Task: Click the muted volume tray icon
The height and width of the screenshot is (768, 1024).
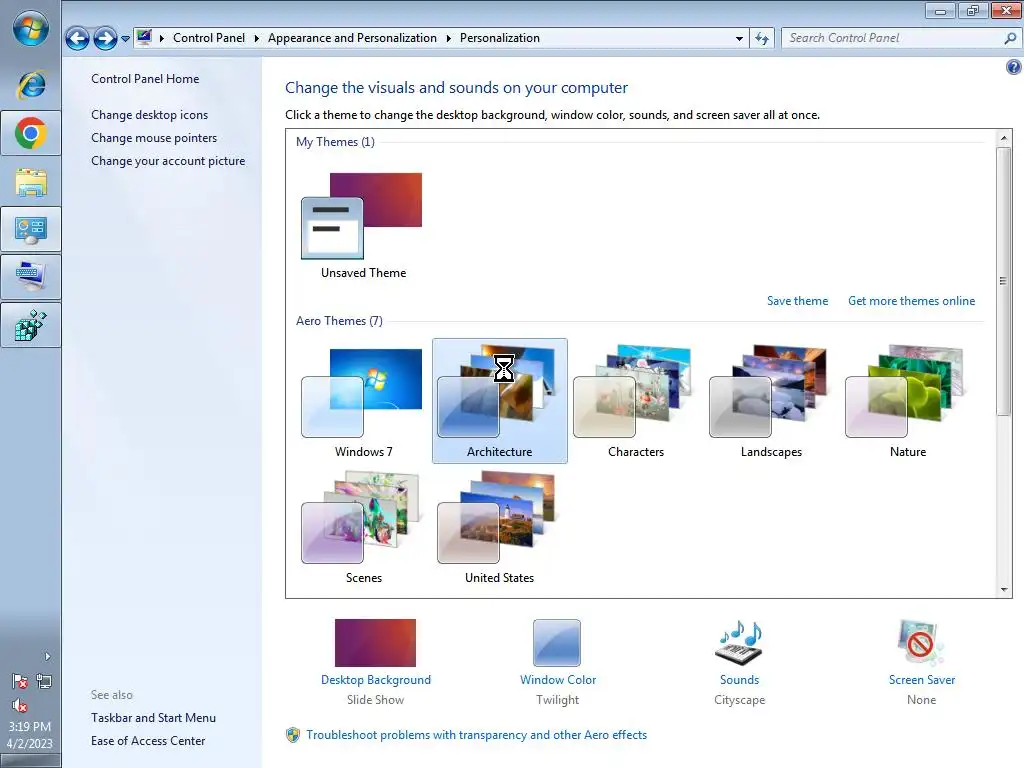Action: coord(20,705)
